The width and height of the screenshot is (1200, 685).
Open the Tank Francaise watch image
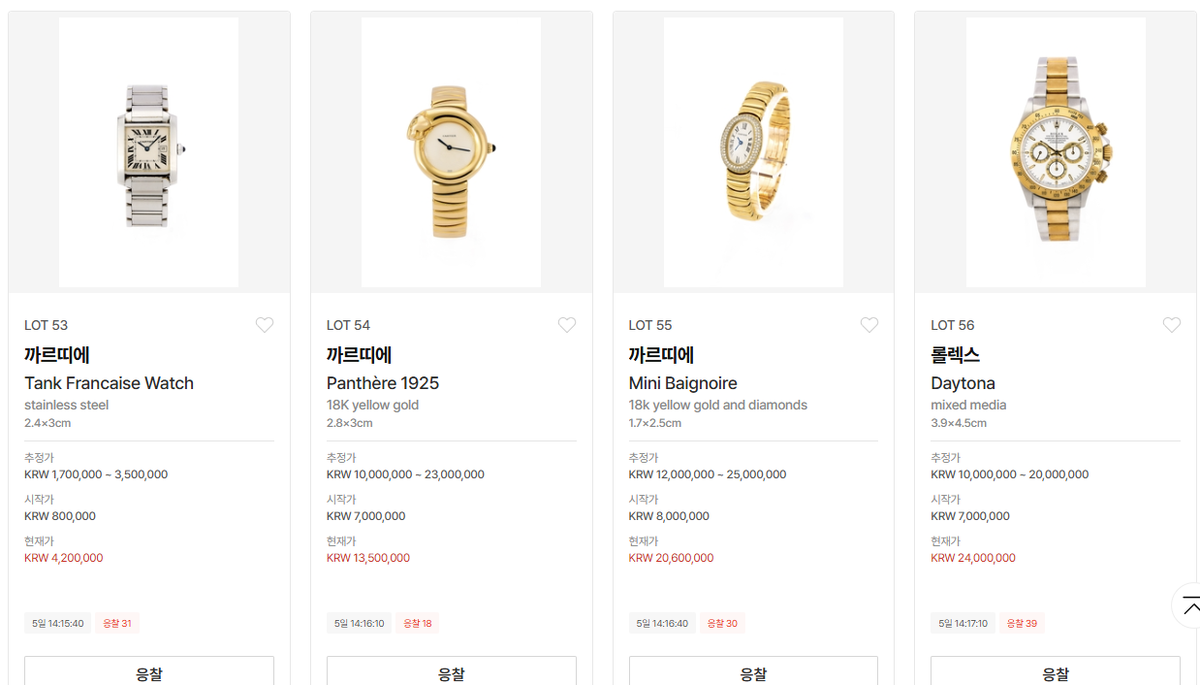click(x=149, y=152)
